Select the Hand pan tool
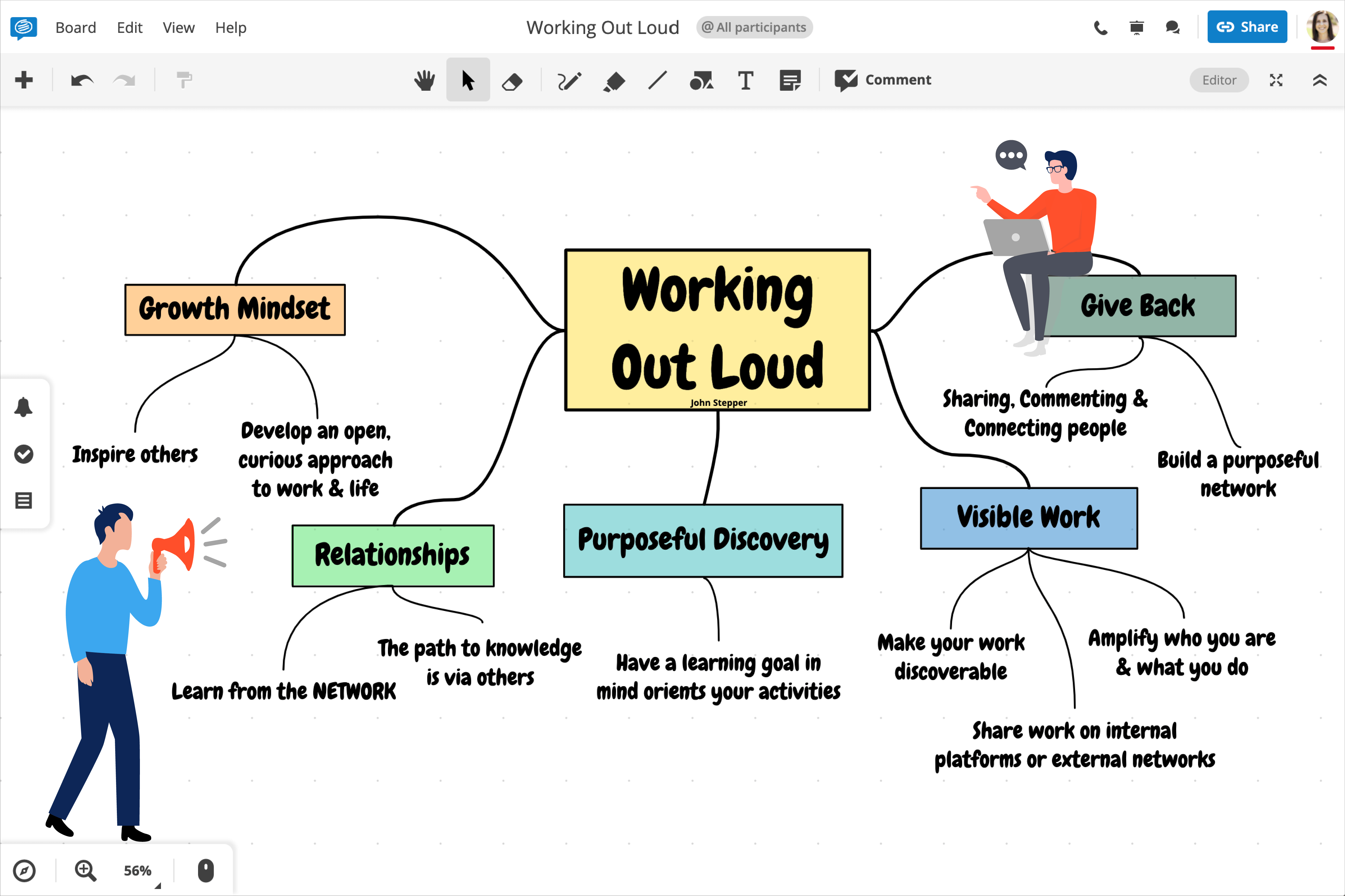This screenshot has width=1345, height=896. point(425,80)
